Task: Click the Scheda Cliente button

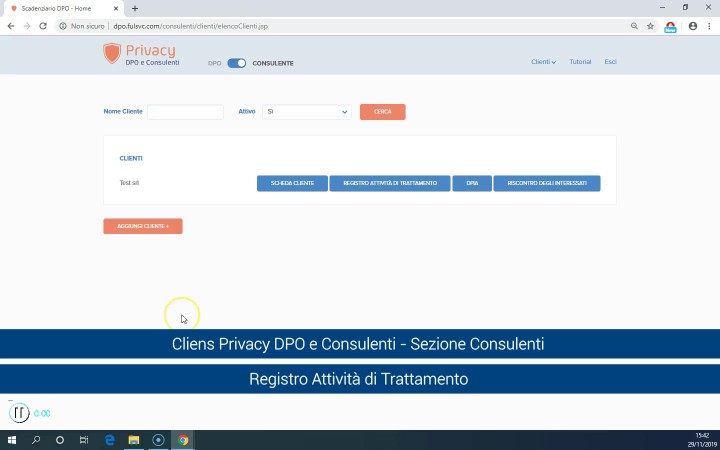Action: tap(292, 184)
